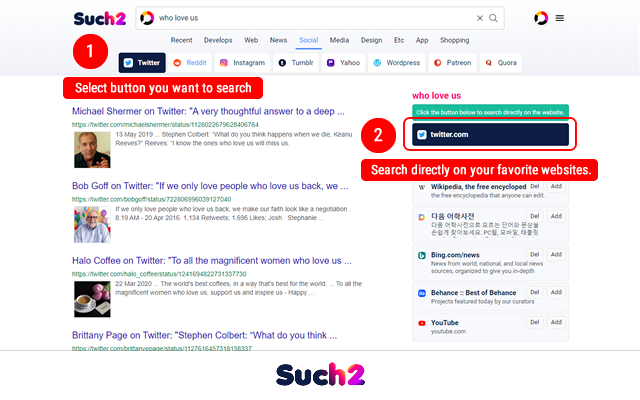Click Add on the Behance entry
This screenshot has height=400, width=640.
coord(556,292)
